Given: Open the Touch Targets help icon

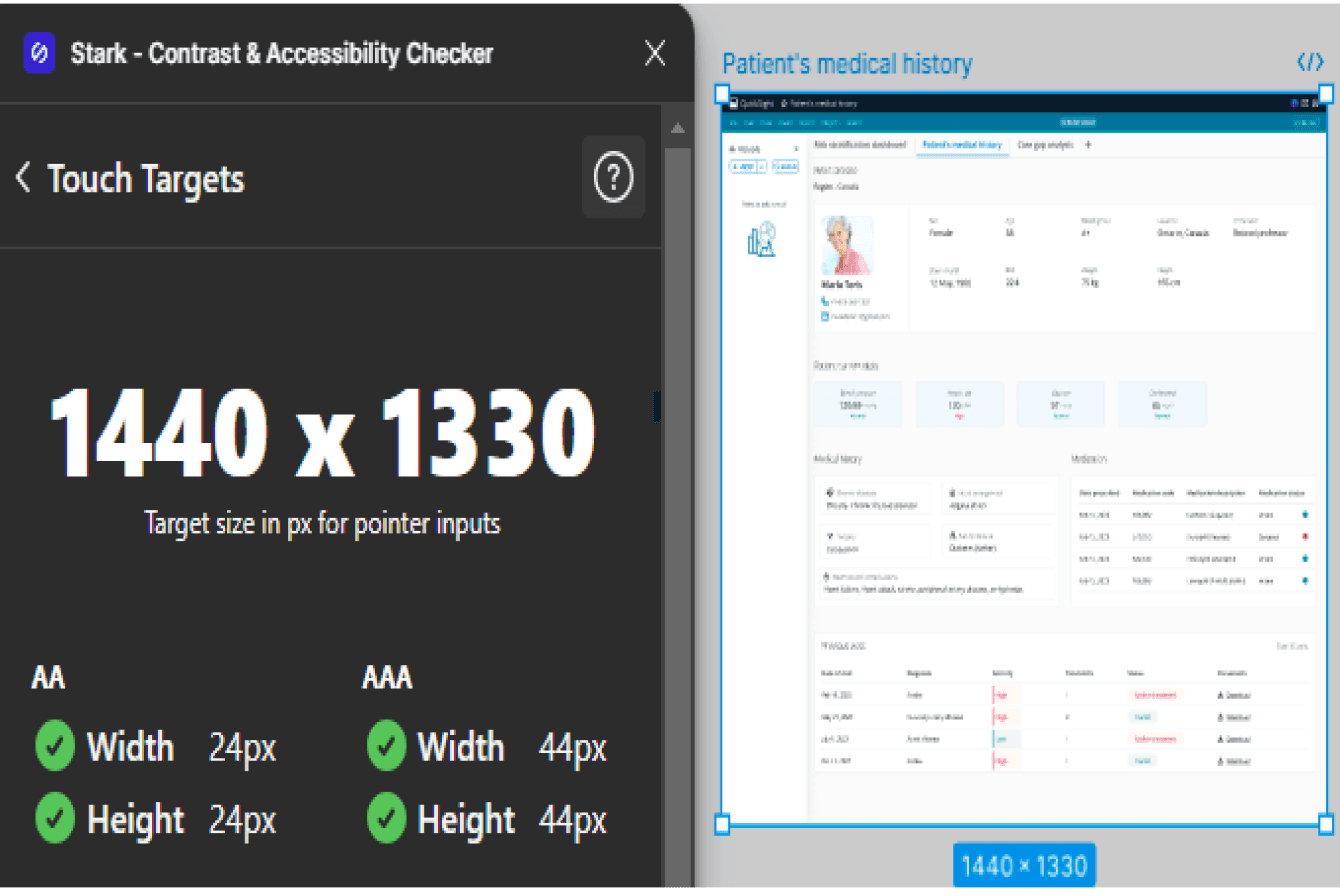Looking at the screenshot, I should [613, 178].
